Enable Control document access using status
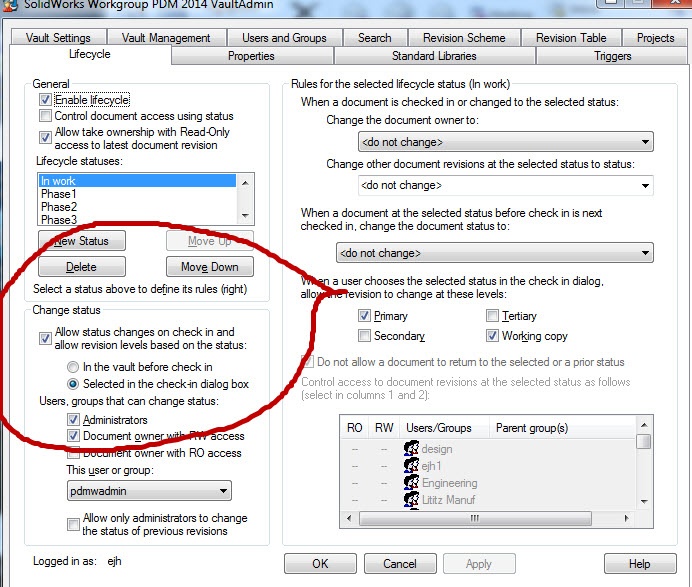 [x=45, y=116]
